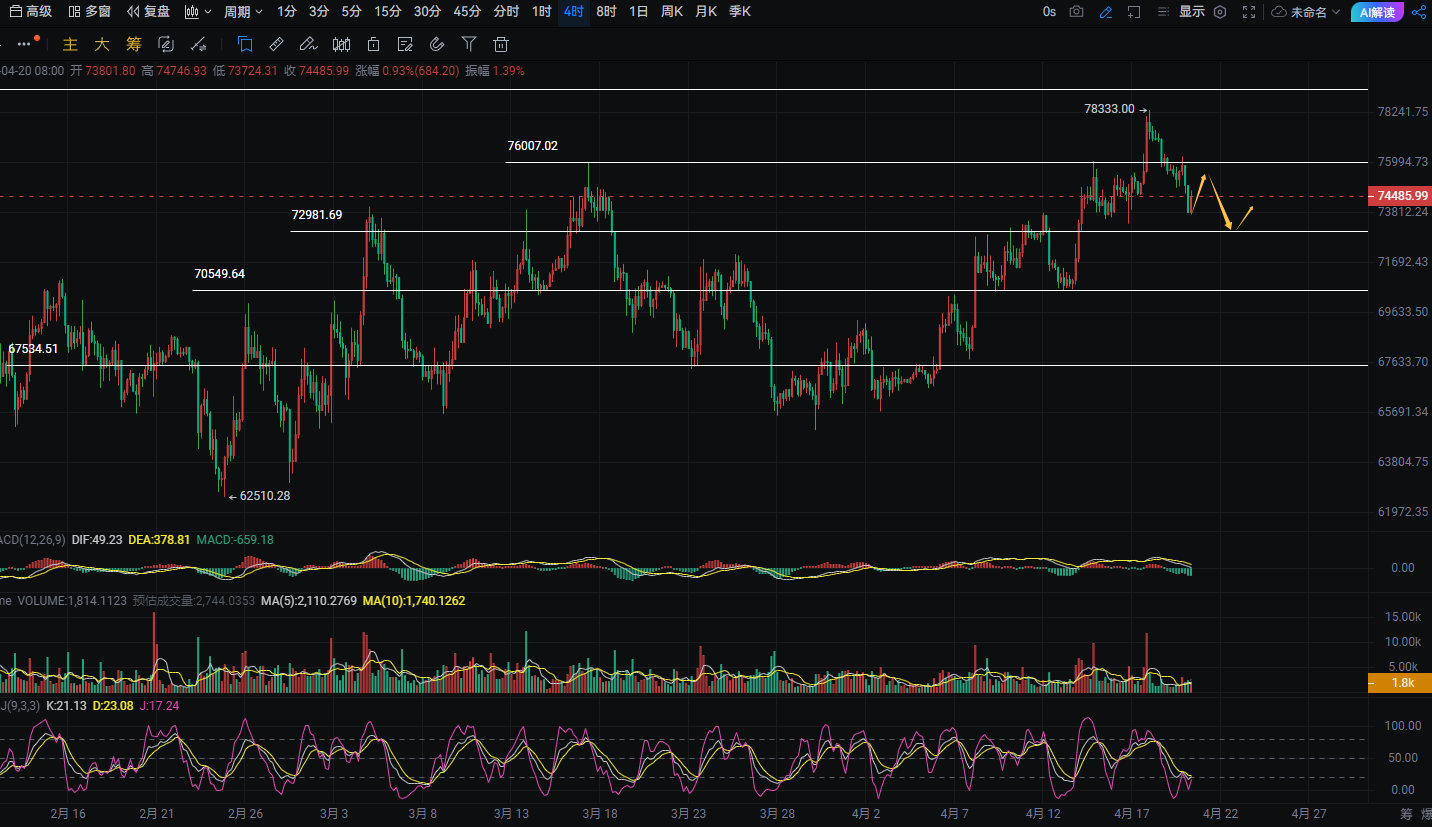Click the blue pencil drawing icon
This screenshot has width=1432, height=827.
tap(1105, 12)
